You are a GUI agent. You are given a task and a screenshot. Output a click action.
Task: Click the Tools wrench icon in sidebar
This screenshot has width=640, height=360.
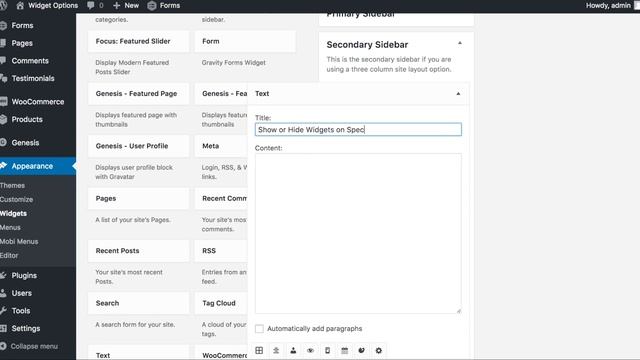(3, 310)
